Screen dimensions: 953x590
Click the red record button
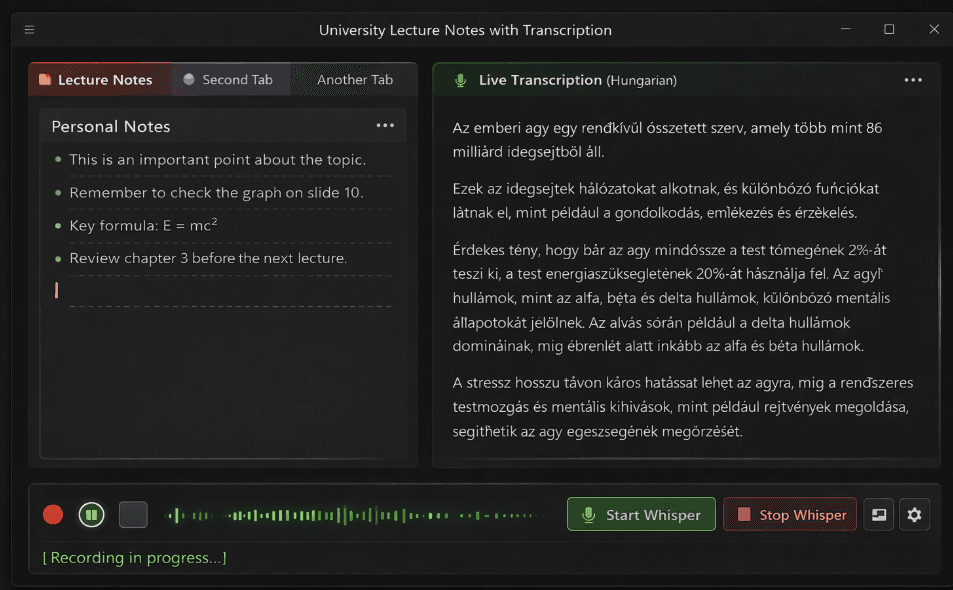(53, 515)
